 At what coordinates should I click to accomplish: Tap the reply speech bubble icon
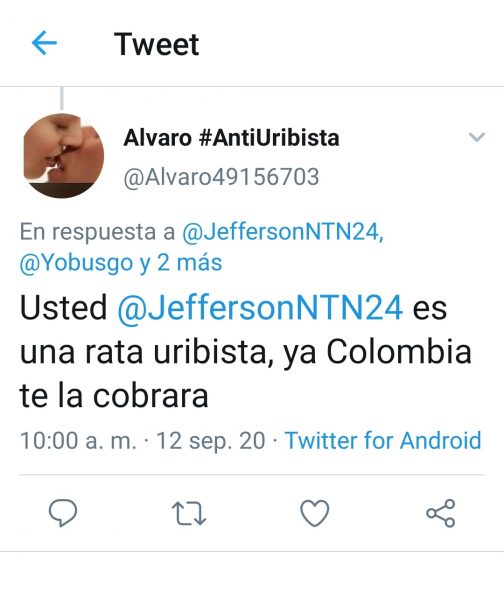pos(63,513)
